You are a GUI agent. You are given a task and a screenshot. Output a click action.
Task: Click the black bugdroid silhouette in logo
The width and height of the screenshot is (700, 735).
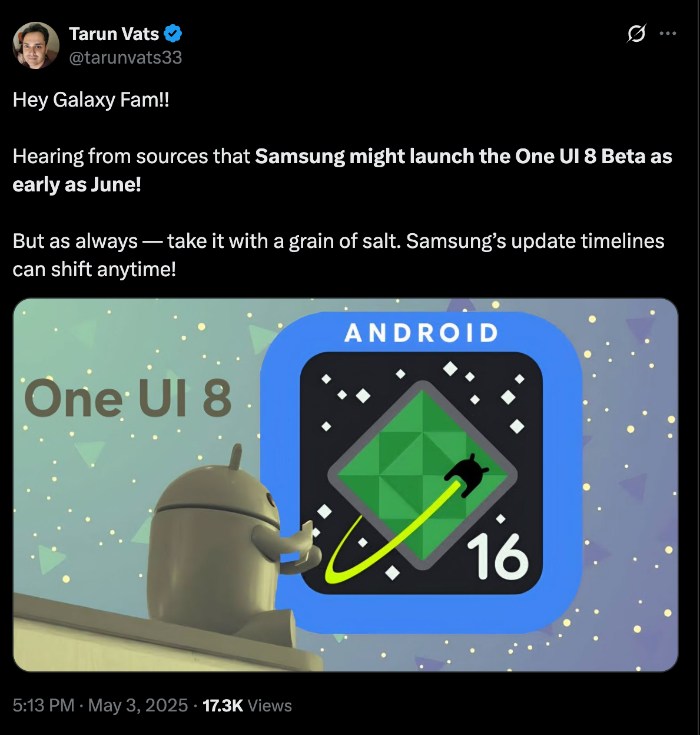[467, 474]
